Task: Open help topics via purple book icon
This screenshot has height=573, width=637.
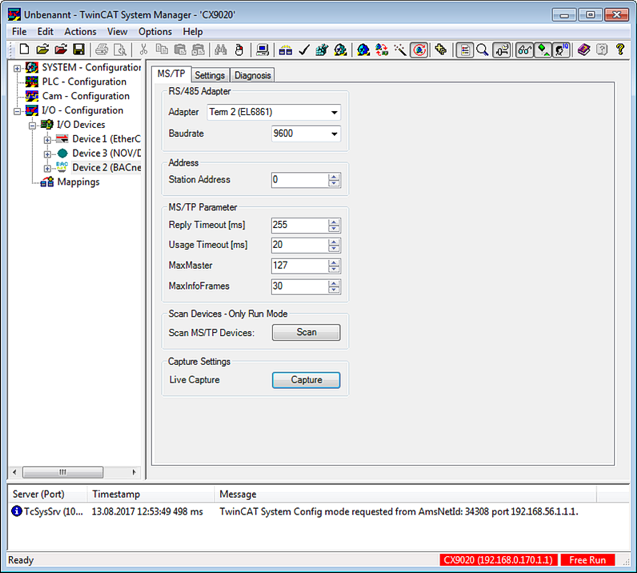Action: 584,50
